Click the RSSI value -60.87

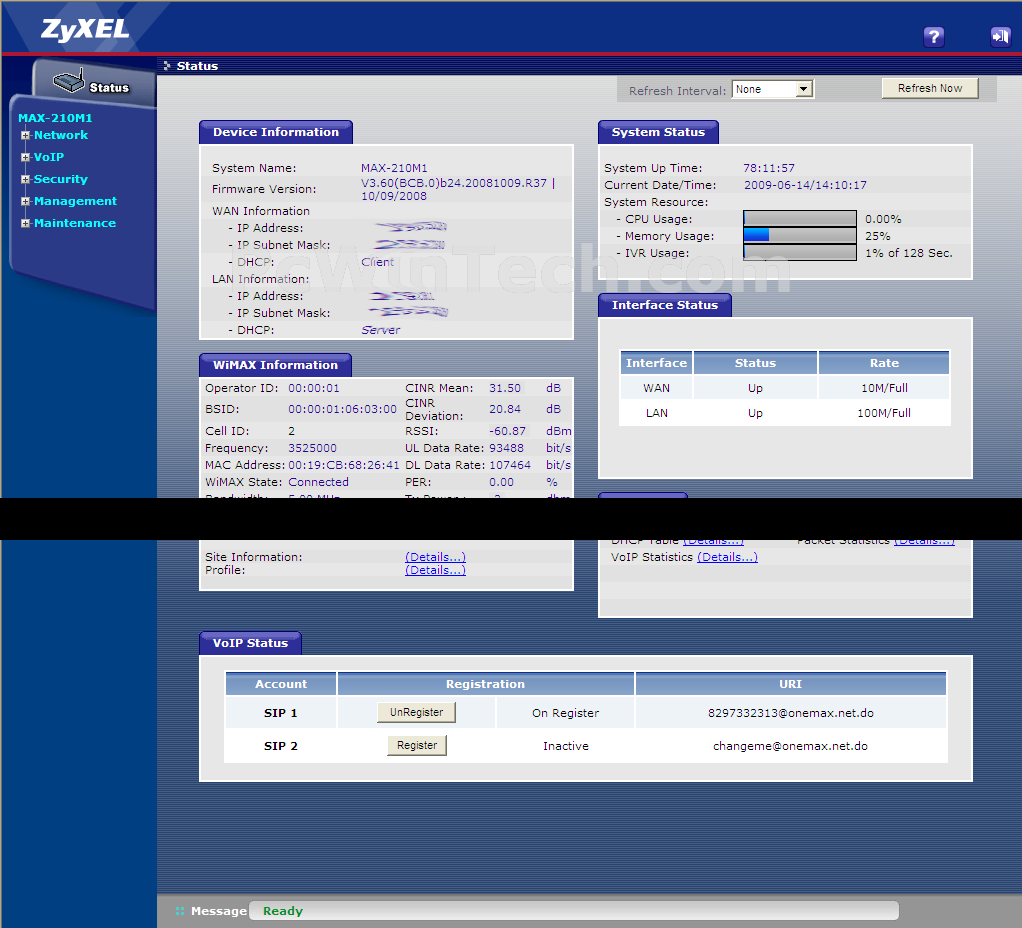pos(507,431)
